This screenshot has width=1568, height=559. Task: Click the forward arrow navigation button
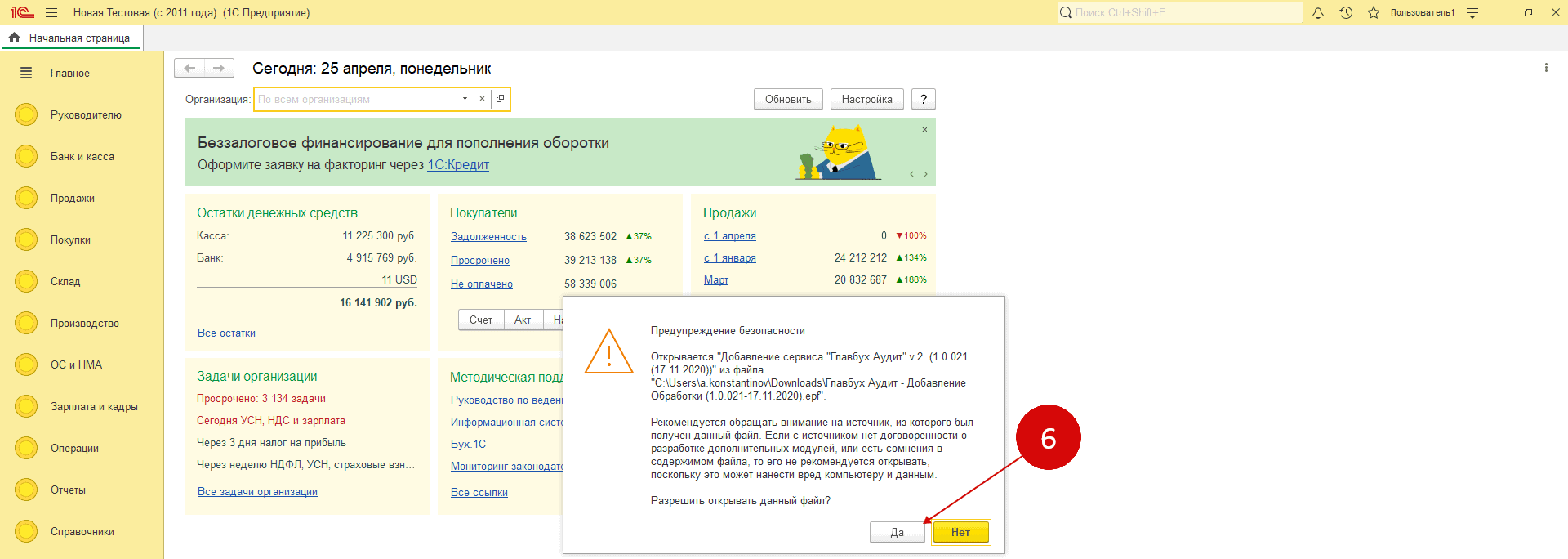(219, 69)
